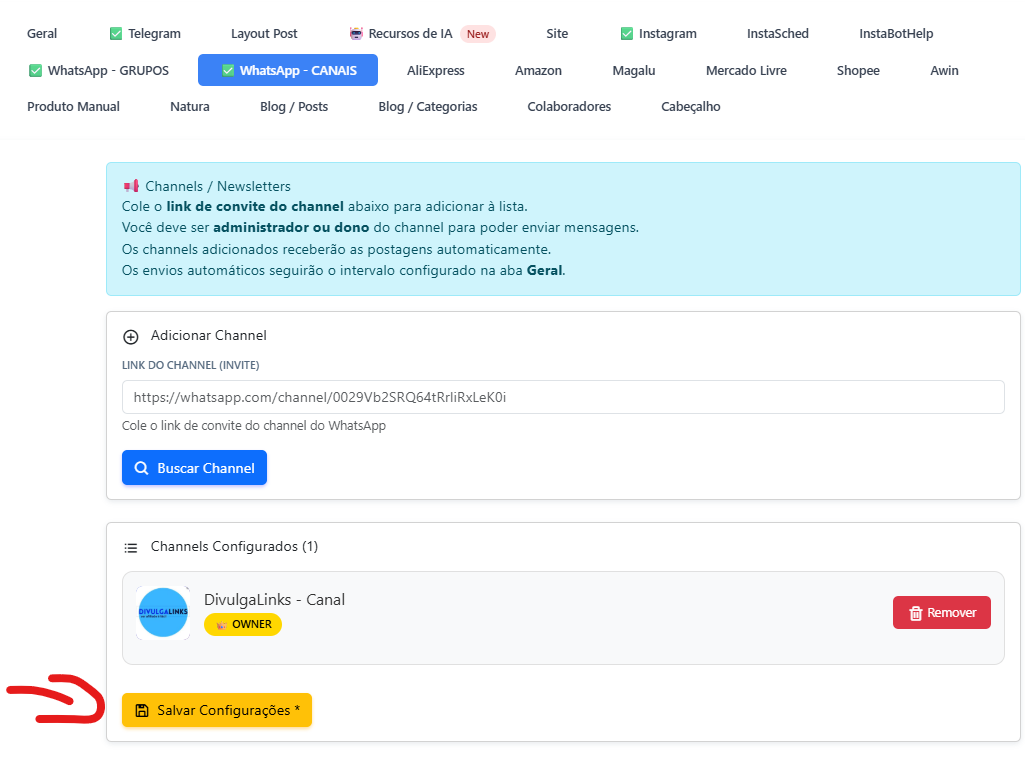Click the robot icon beside Recursos de IA

(x=356, y=34)
